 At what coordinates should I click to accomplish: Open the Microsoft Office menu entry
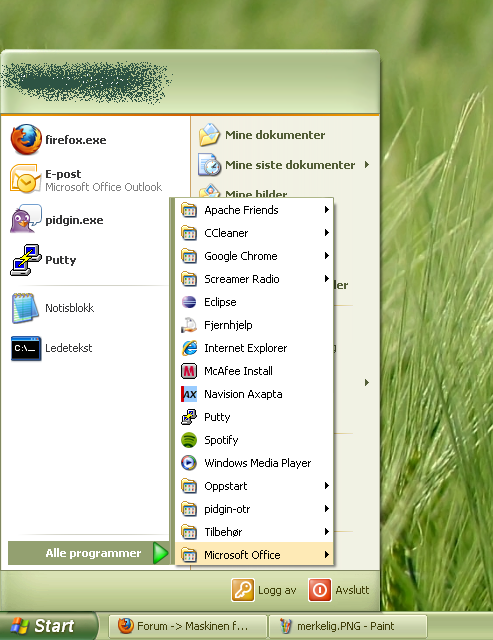(254, 555)
